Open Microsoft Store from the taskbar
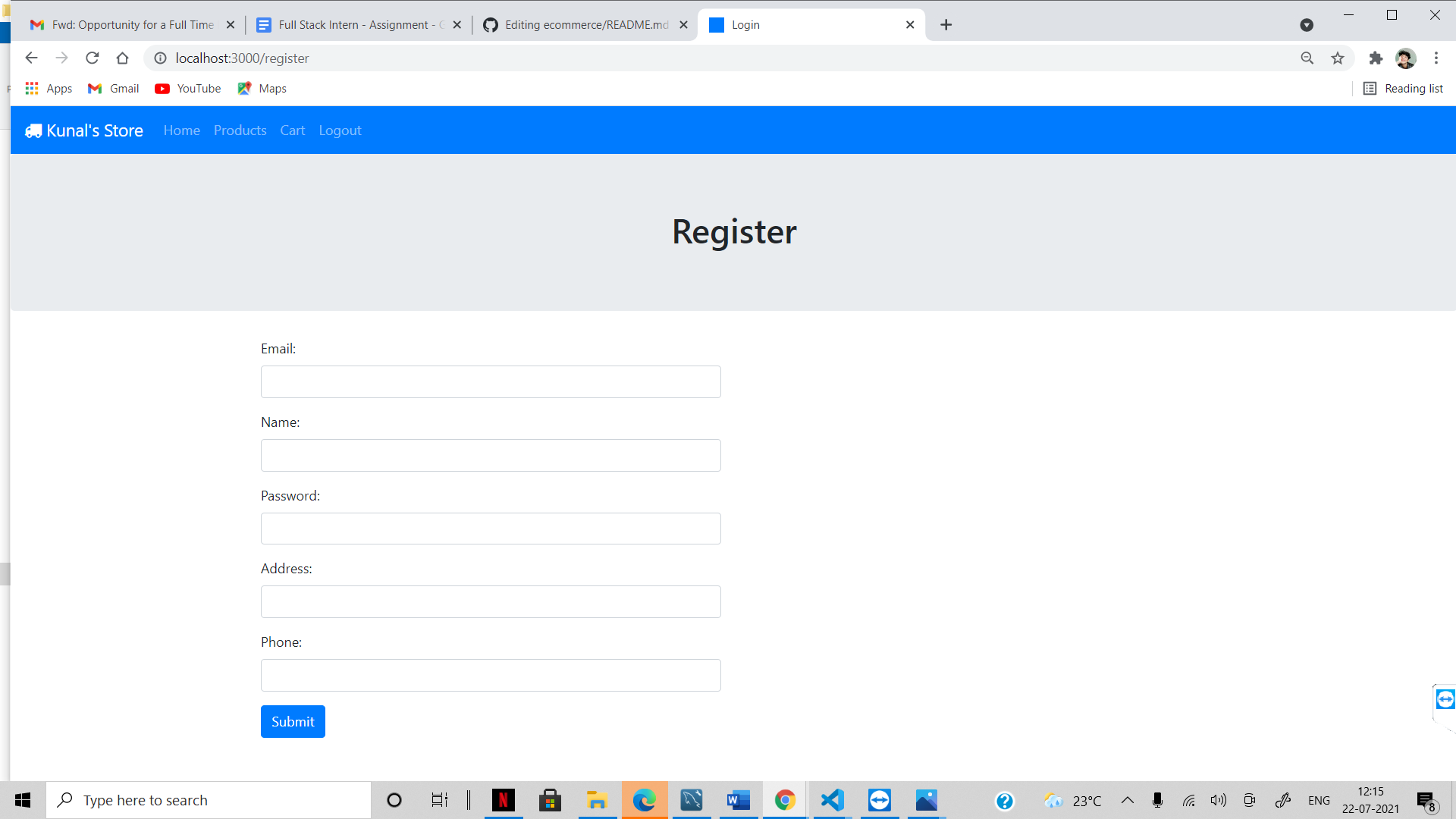This screenshot has height=819, width=1456. [x=550, y=800]
